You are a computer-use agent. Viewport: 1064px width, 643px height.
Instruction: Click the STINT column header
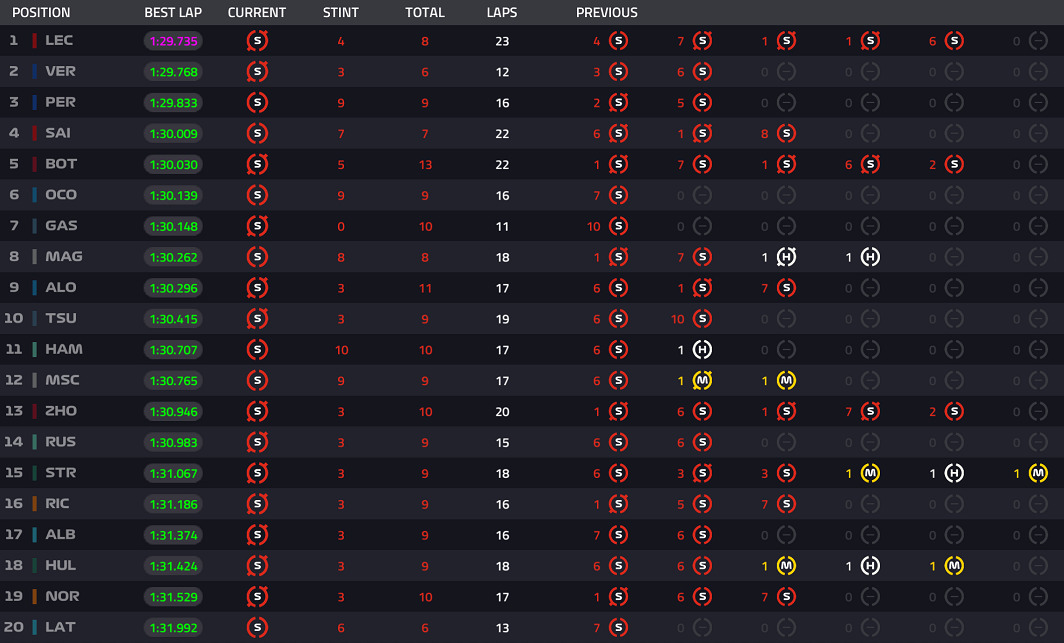point(341,12)
